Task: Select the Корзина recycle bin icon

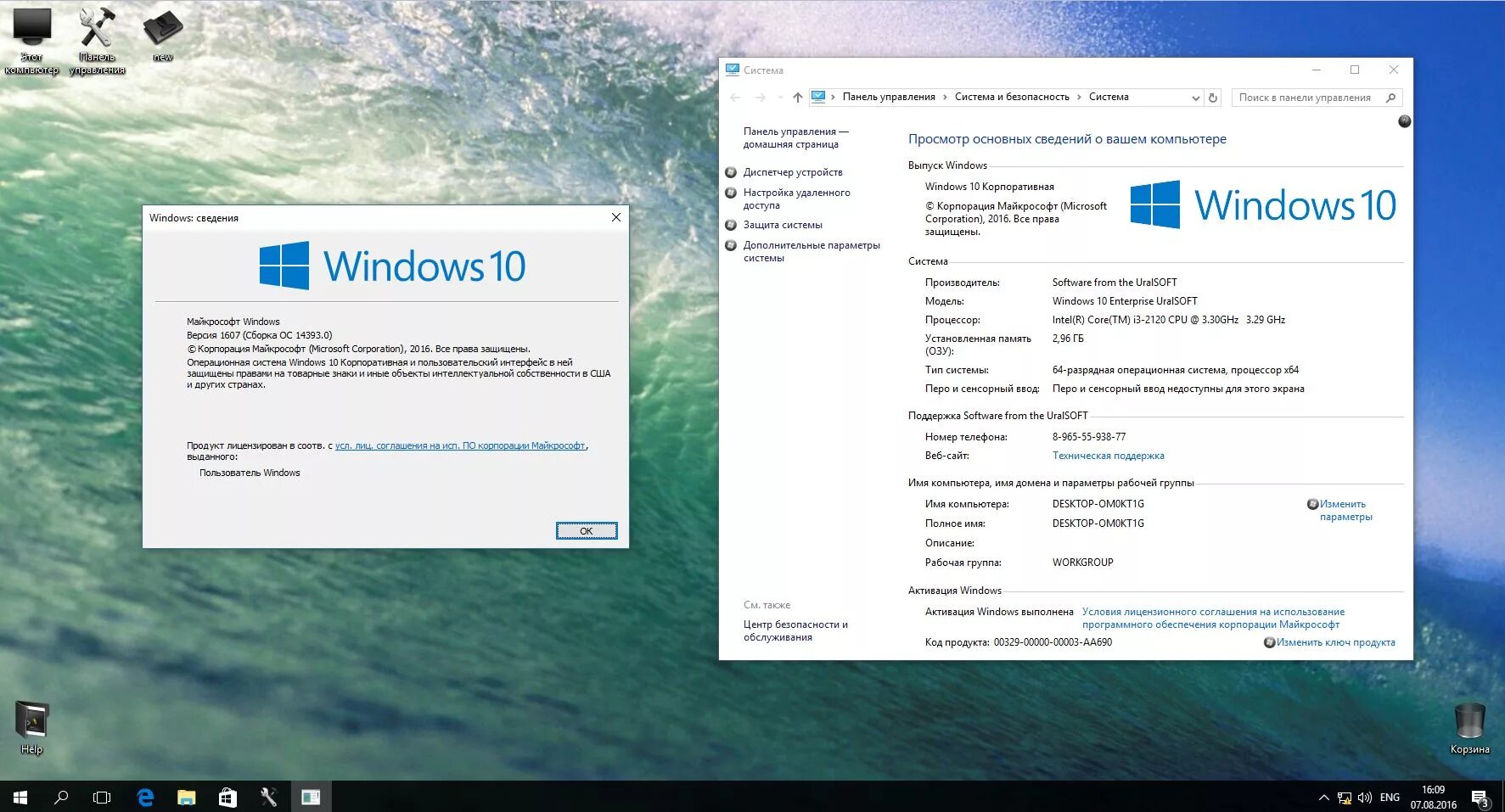Action: point(1469,727)
